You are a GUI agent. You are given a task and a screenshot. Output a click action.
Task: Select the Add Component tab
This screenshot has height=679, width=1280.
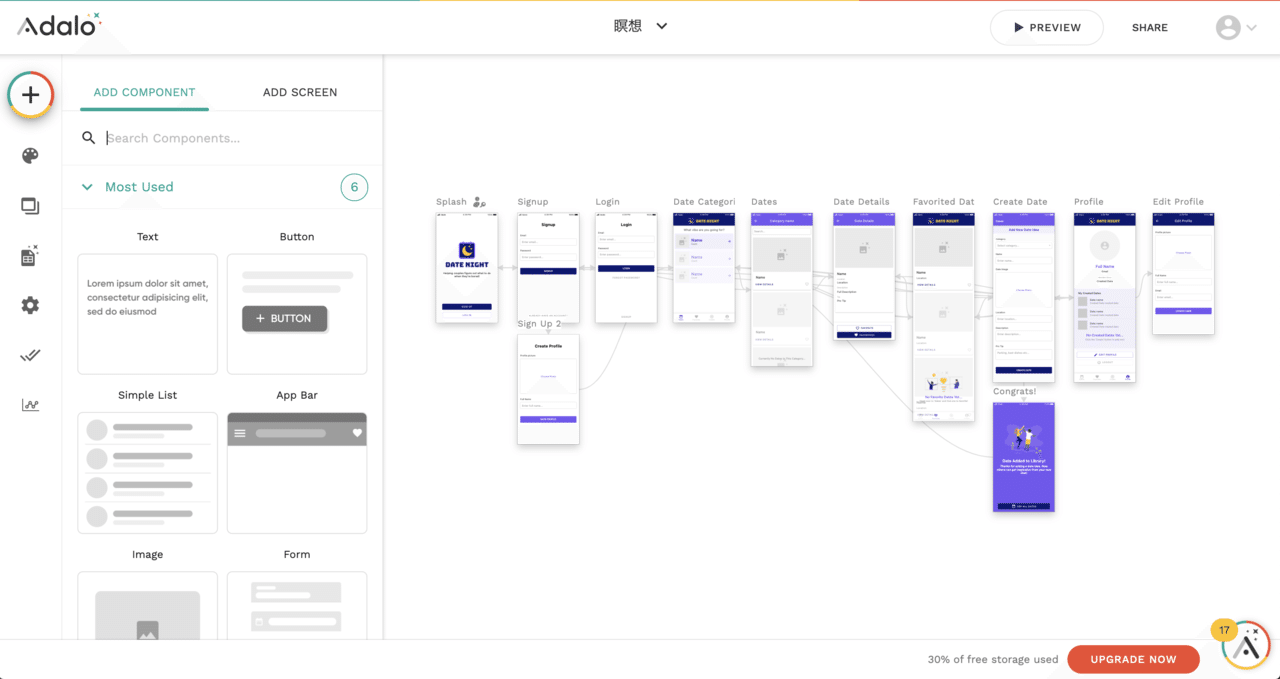pos(144,92)
